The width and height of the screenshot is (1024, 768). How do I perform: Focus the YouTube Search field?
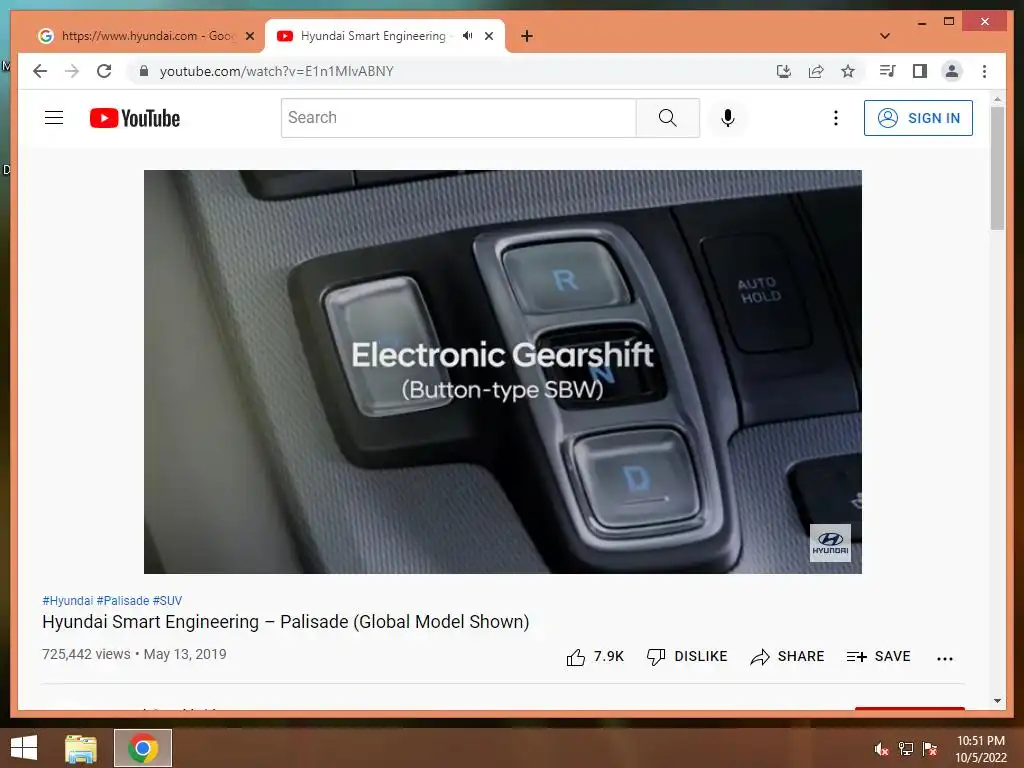coord(458,118)
